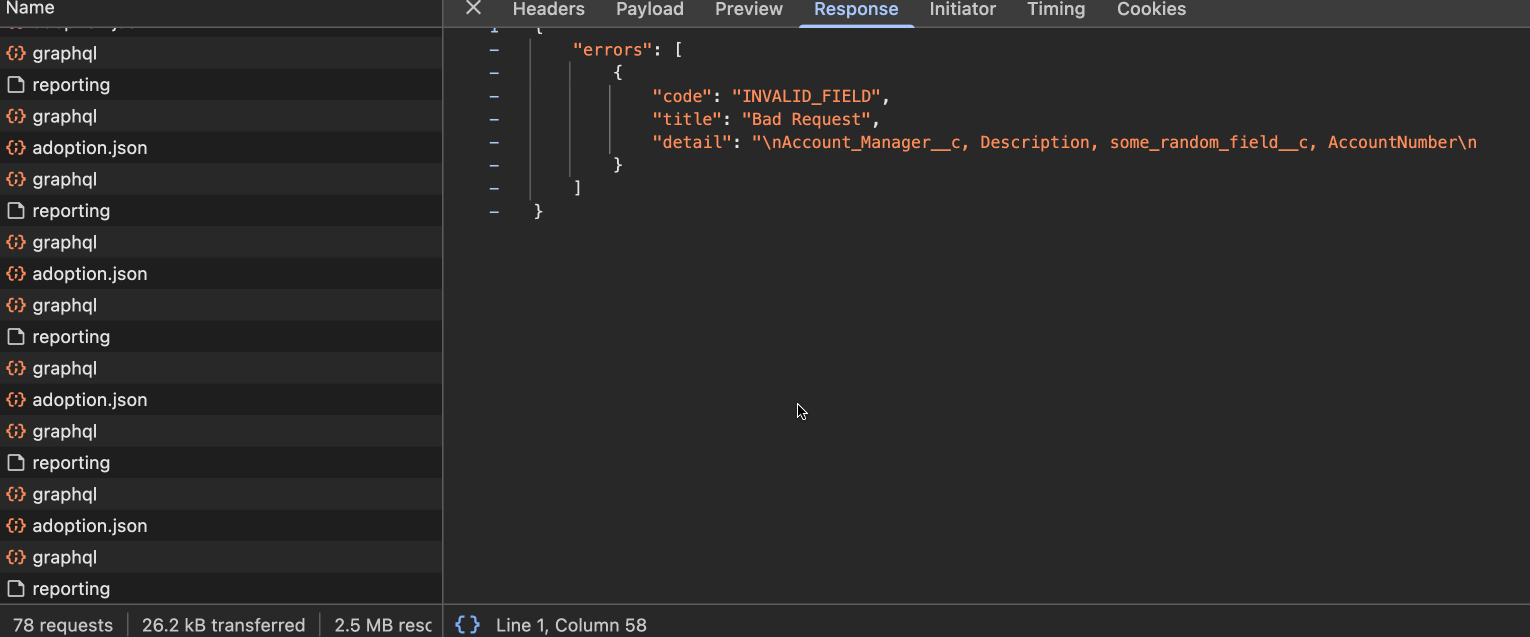The width and height of the screenshot is (1530, 637).
Task: Sort requests by the Name column header
Action: [30, 9]
